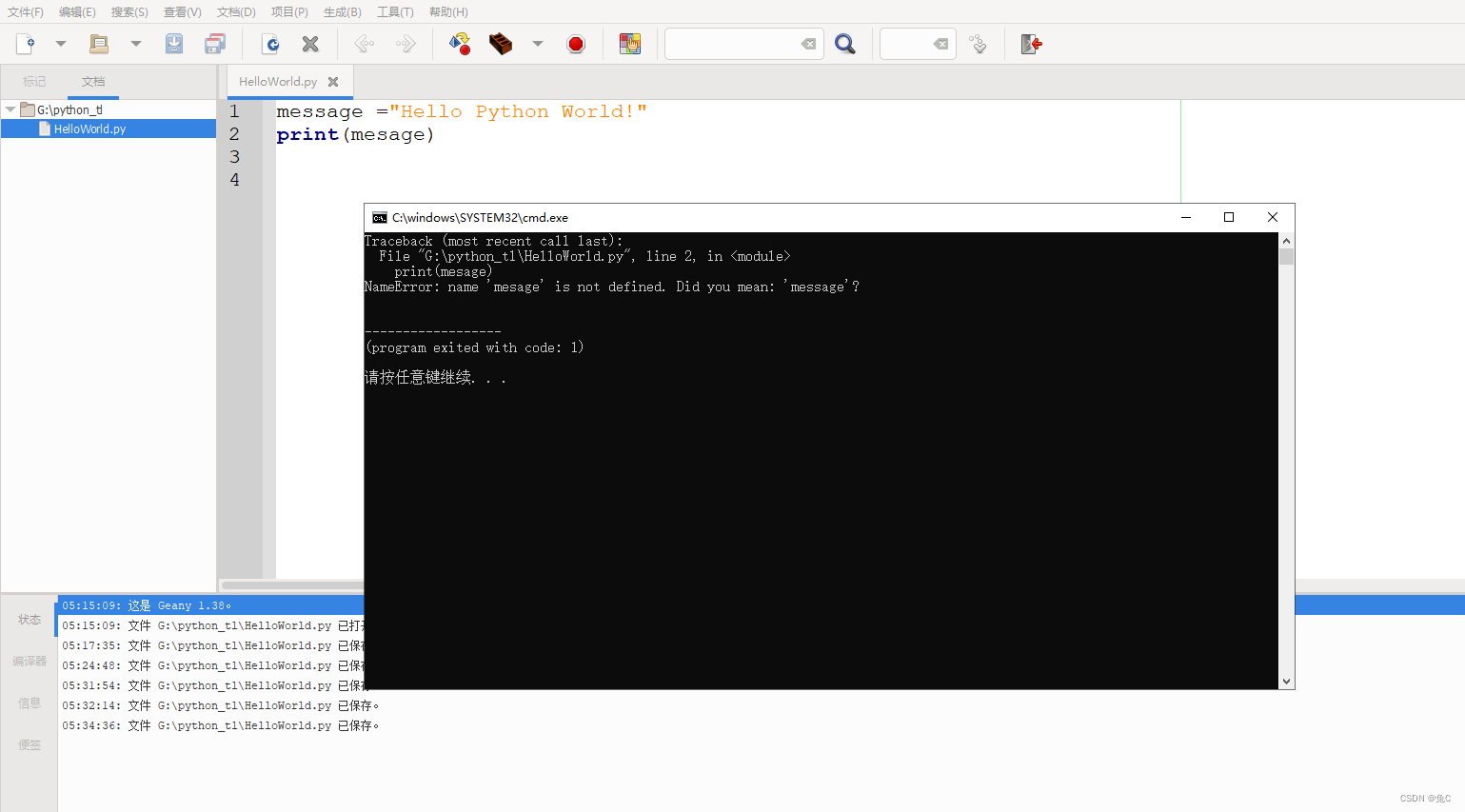Maximize the cmd.exe window
The width and height of the screenshot is (1465, 812).
(1229, 217)
